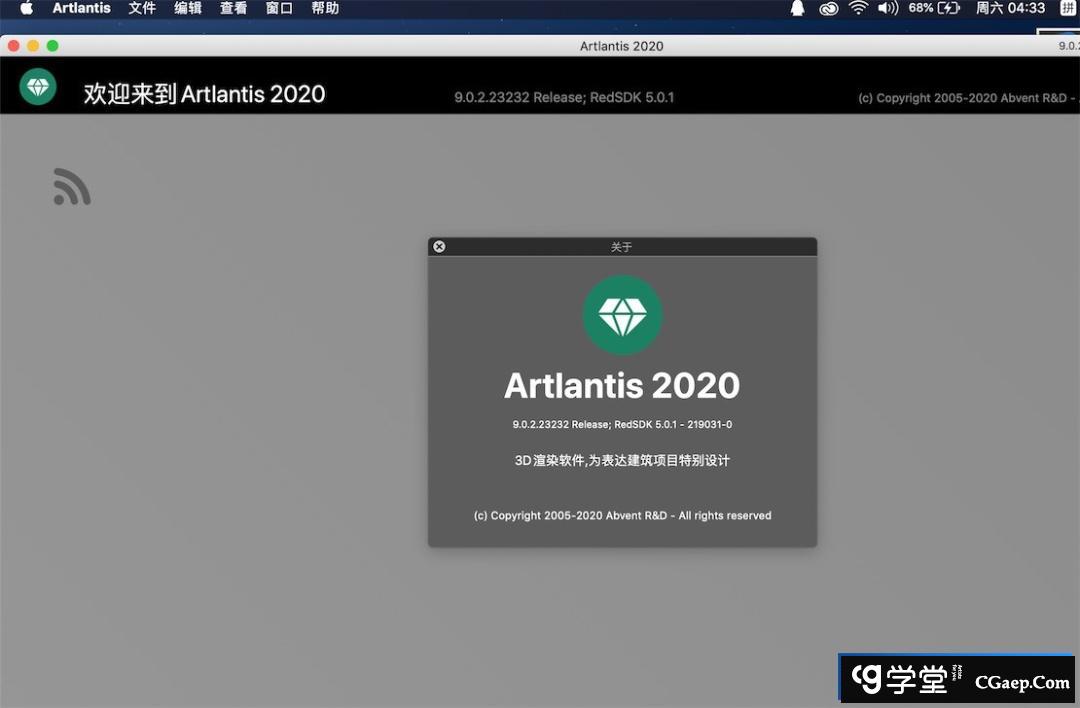
Task: Open the Apple menu
Action: (x=26, y=8)
